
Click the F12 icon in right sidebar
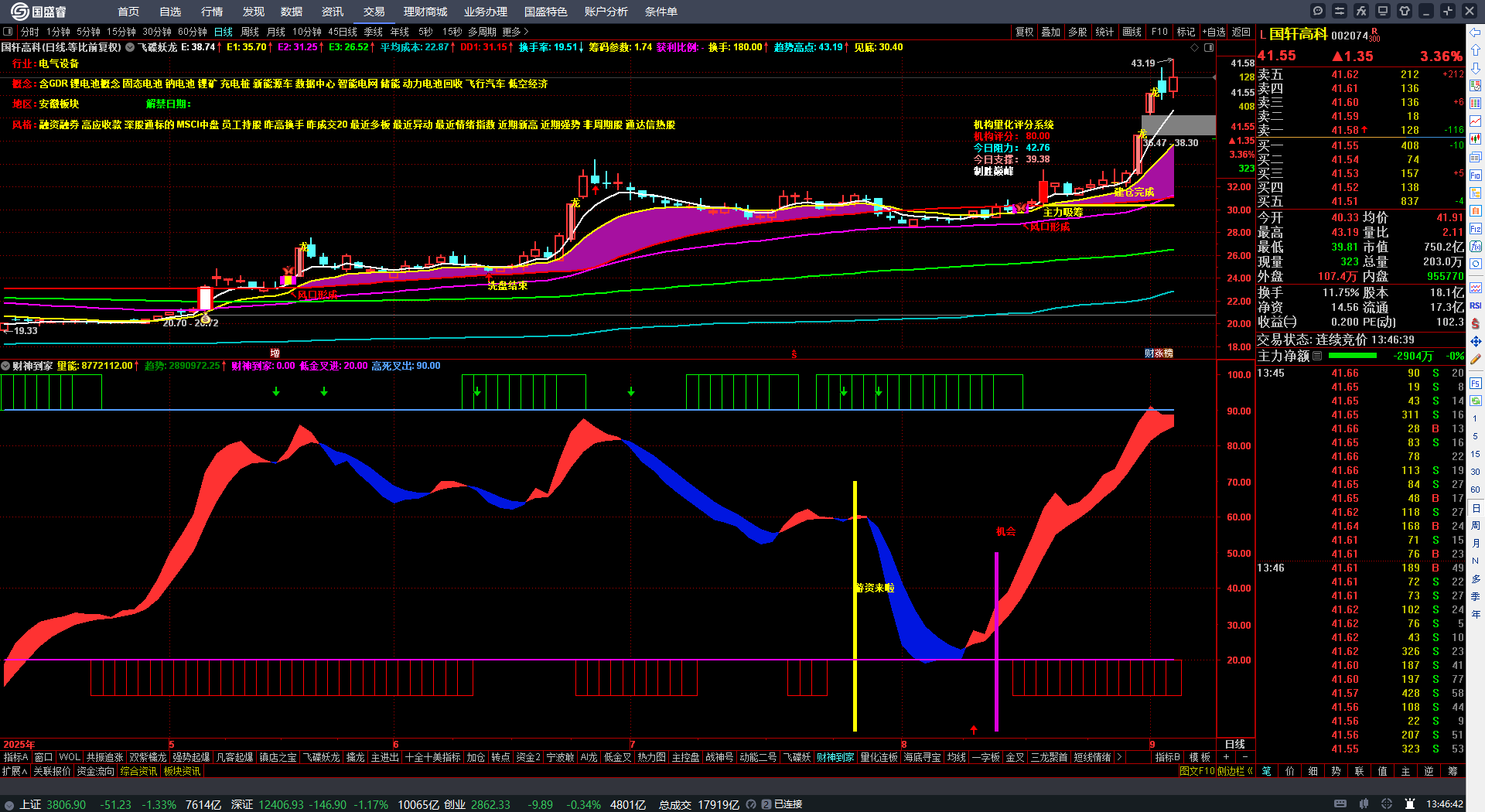click(1476, 229)
